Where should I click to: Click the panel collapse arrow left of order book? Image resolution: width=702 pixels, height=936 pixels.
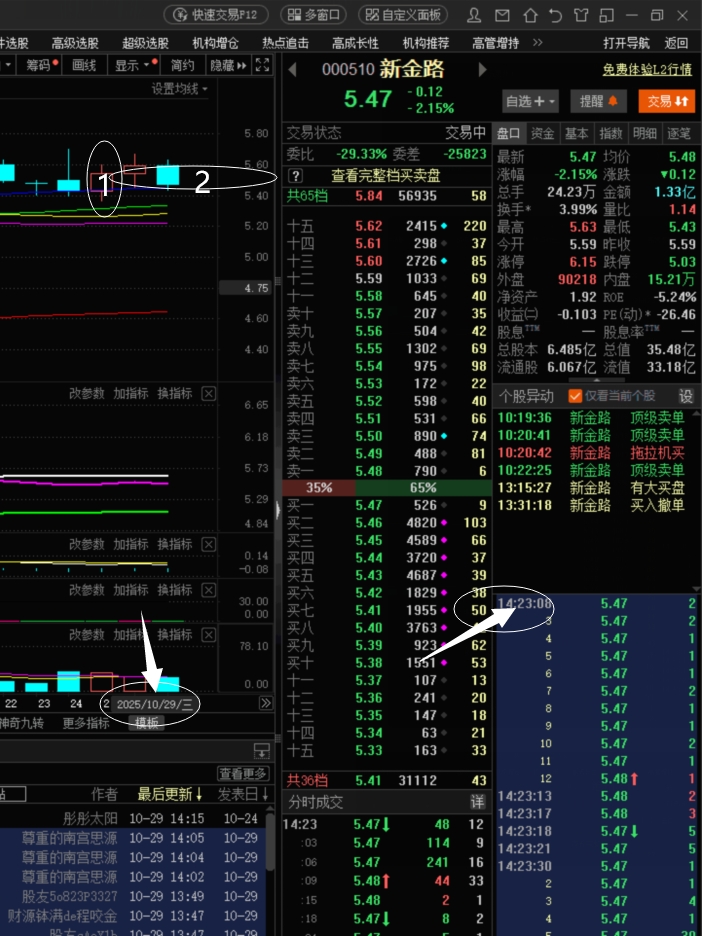point(278,510)
